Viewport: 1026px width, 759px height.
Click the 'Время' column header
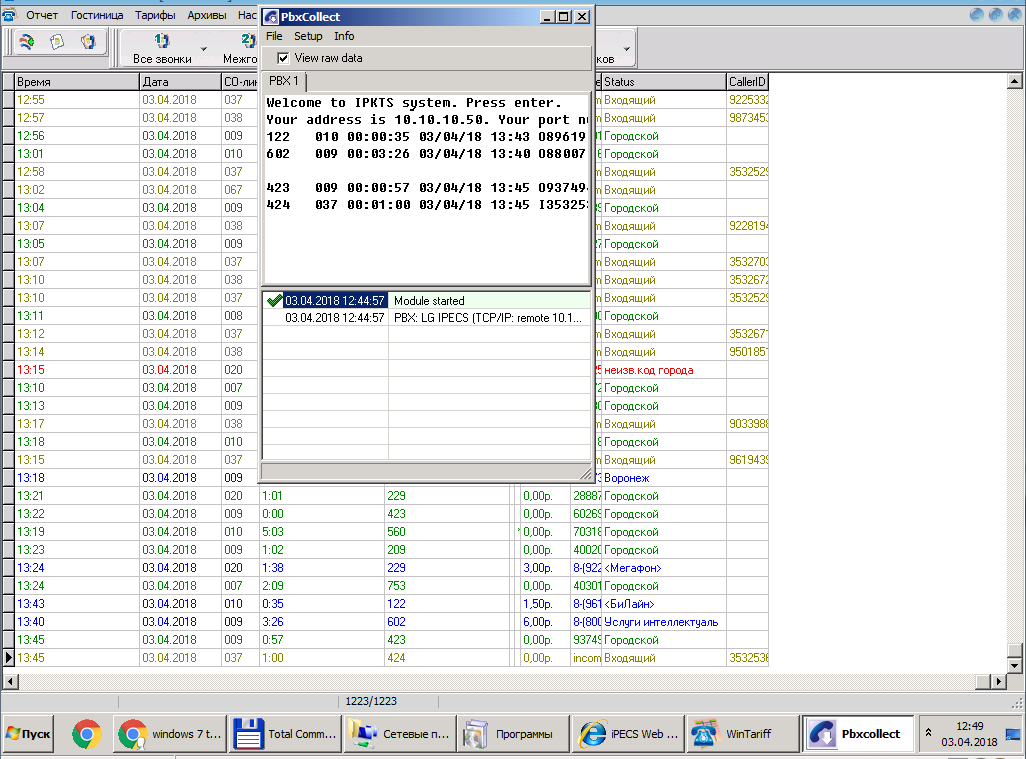tap(76, 82)
